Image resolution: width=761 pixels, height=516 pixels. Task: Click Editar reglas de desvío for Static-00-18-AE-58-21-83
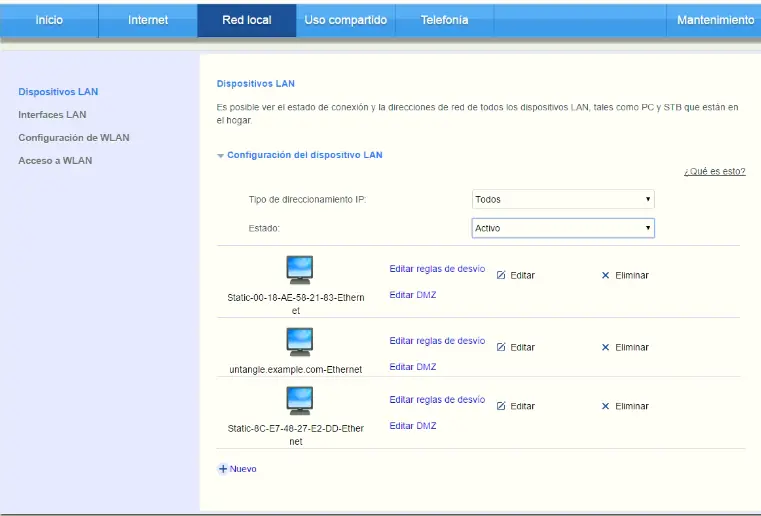pos(437,269)
